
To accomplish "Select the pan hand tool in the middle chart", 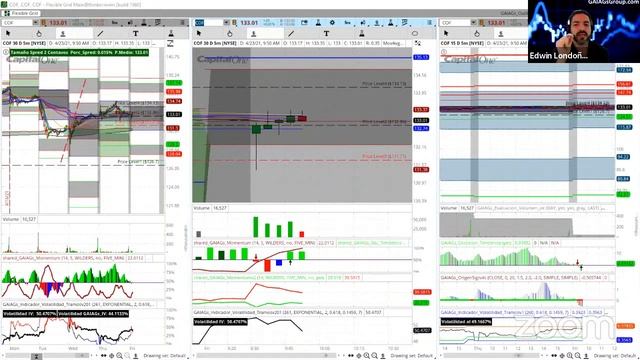I will [230, 33].
